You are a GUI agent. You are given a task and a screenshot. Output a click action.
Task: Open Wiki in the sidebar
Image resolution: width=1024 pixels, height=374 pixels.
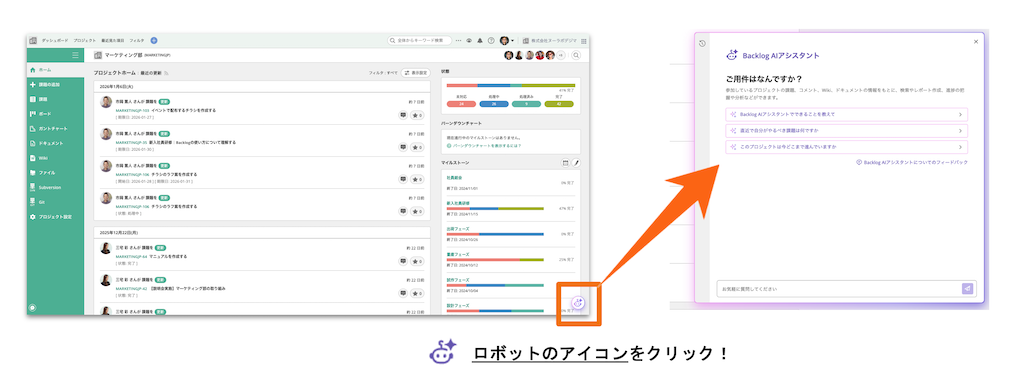point(56,158)
